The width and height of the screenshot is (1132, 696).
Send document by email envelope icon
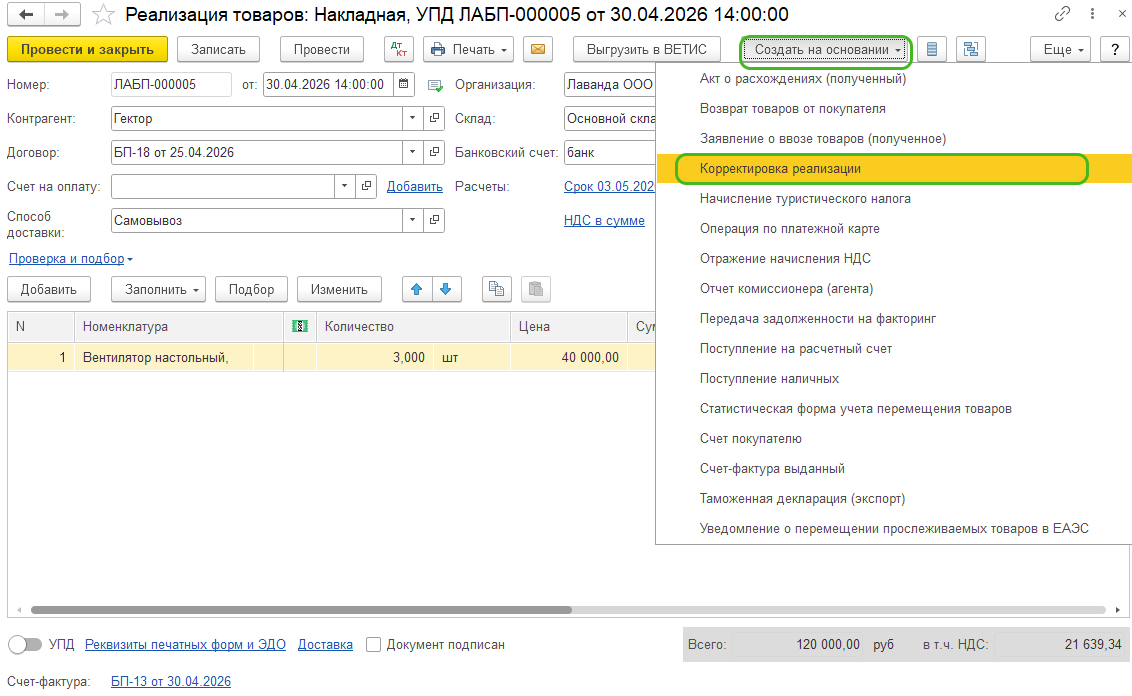538,49
